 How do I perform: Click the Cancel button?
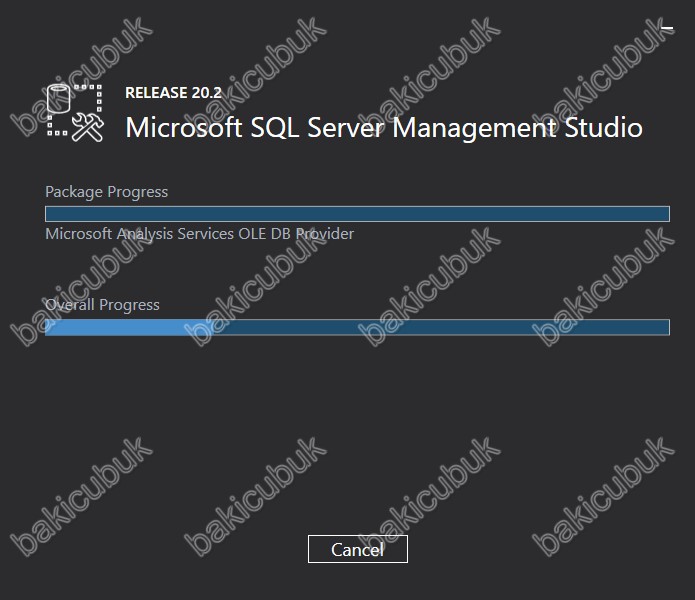click(x=358, y=549)
